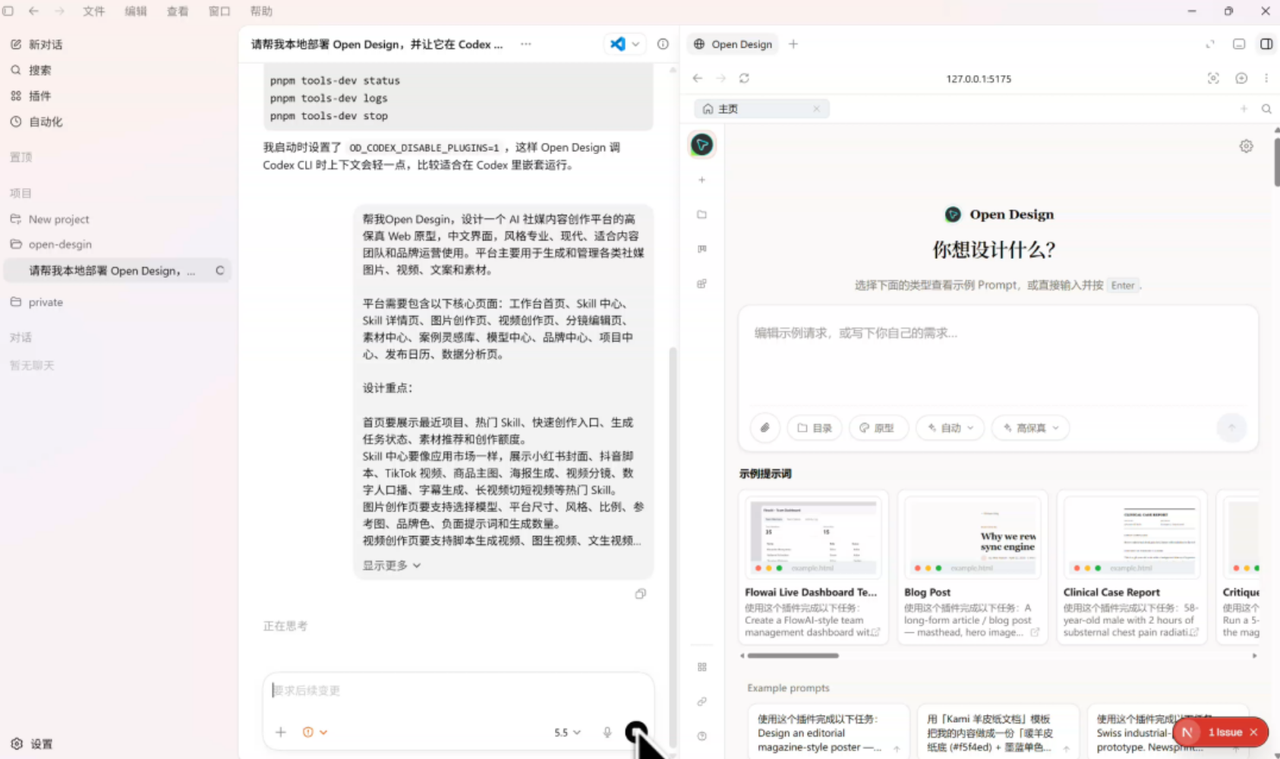The height and width of the screenshot is (759, 1280).
Task: Attach a file with the paperclip icon
Action: [765, 428]
